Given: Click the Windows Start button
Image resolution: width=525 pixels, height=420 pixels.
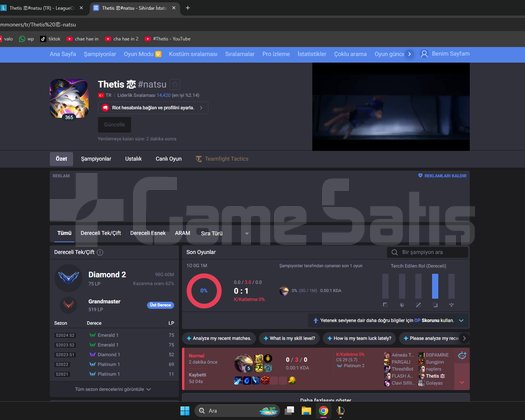Looking at the screenshot, I should pos(185,411).
